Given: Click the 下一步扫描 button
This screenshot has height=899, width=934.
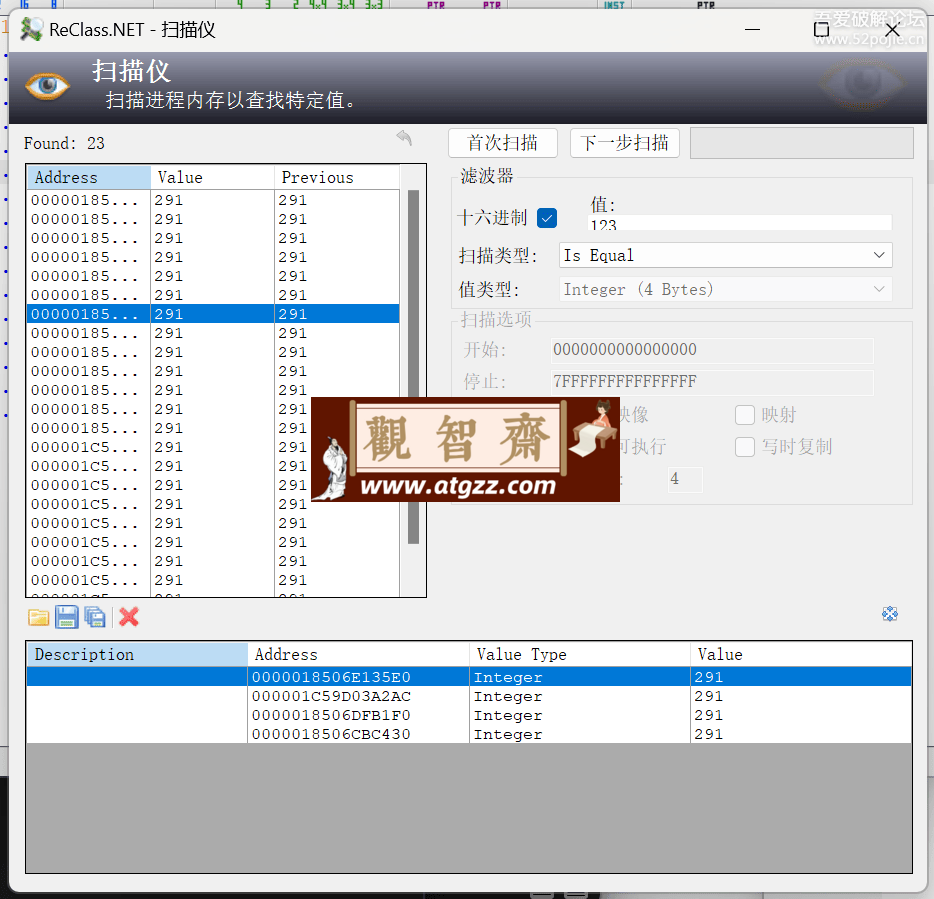Looking at the screenshot, I should (625, 143).
